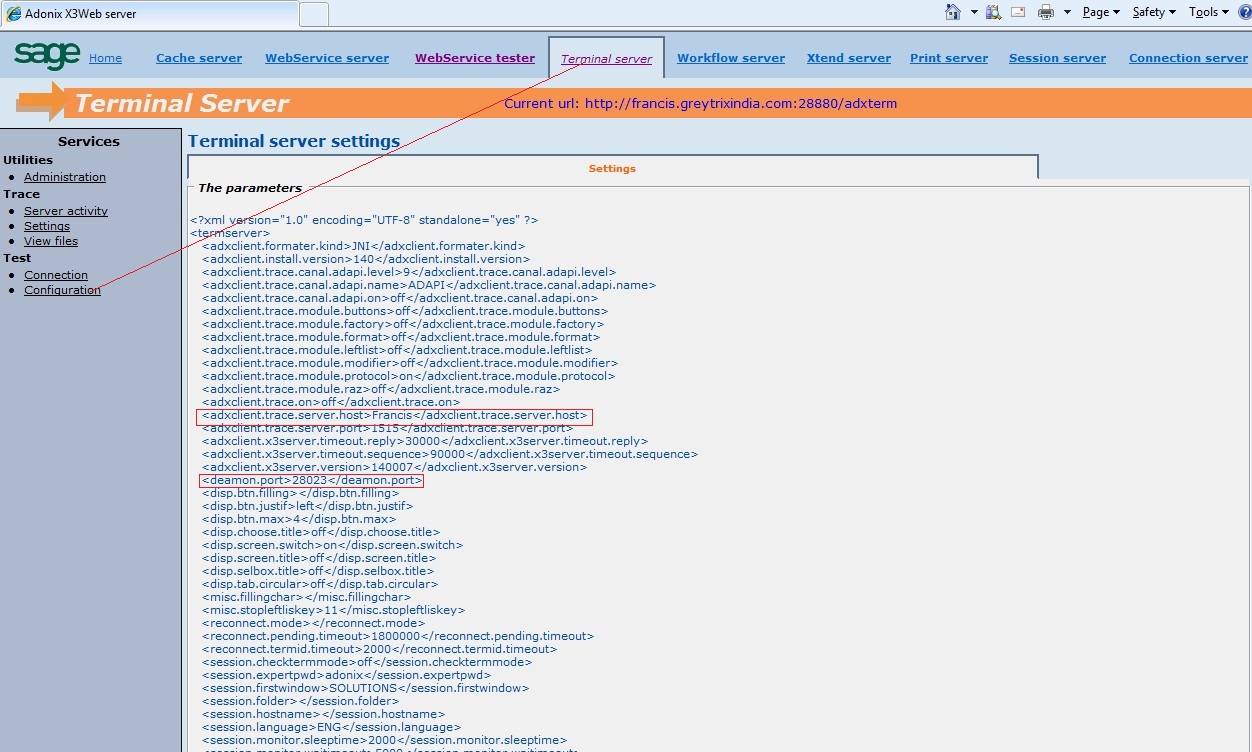Click the adxclient.trace.module.protocol on line

[408, 376]
